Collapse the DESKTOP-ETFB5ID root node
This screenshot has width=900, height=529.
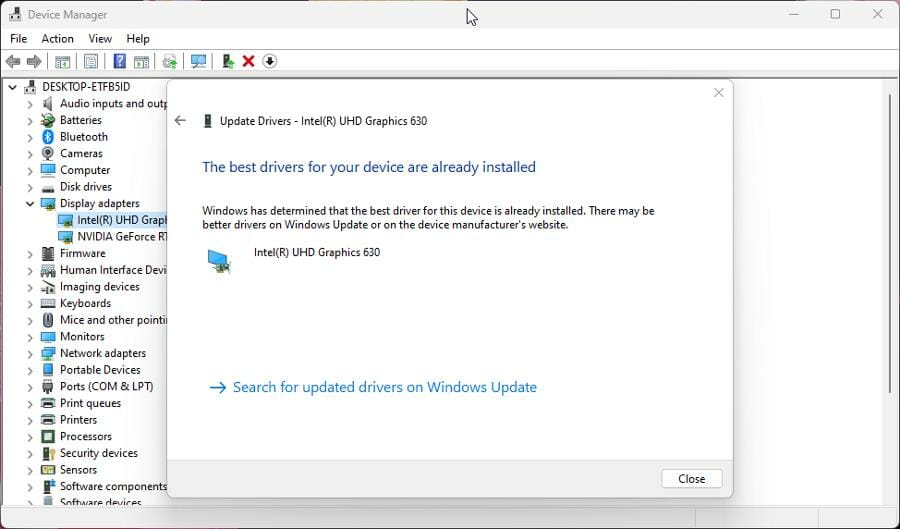click(x=12, y=87)
